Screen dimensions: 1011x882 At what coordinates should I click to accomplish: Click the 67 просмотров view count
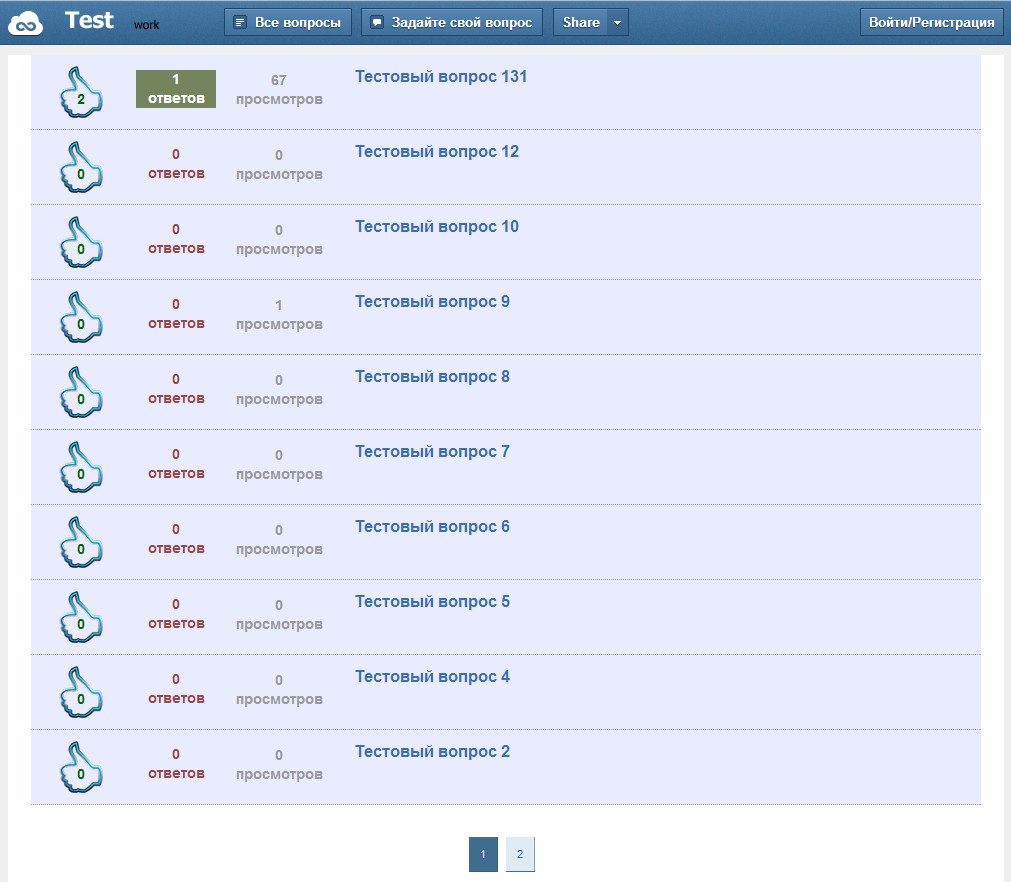coord(279,90)
